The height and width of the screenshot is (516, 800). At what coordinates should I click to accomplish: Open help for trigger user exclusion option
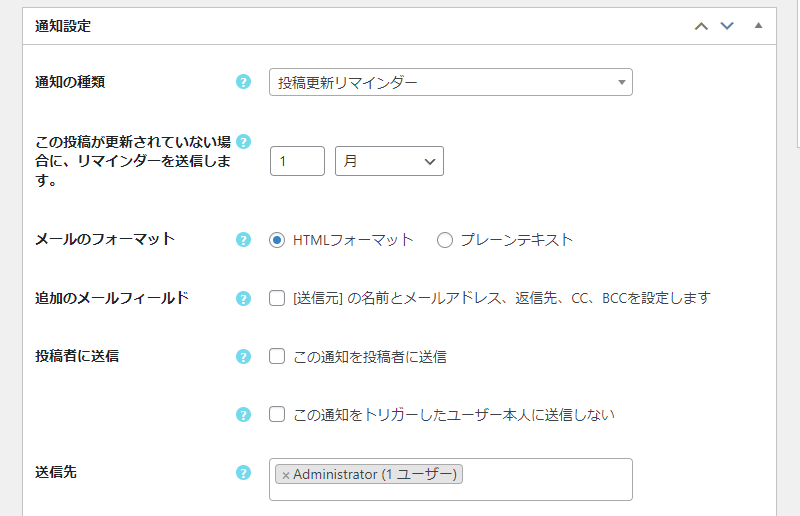[x=243, y=414]
